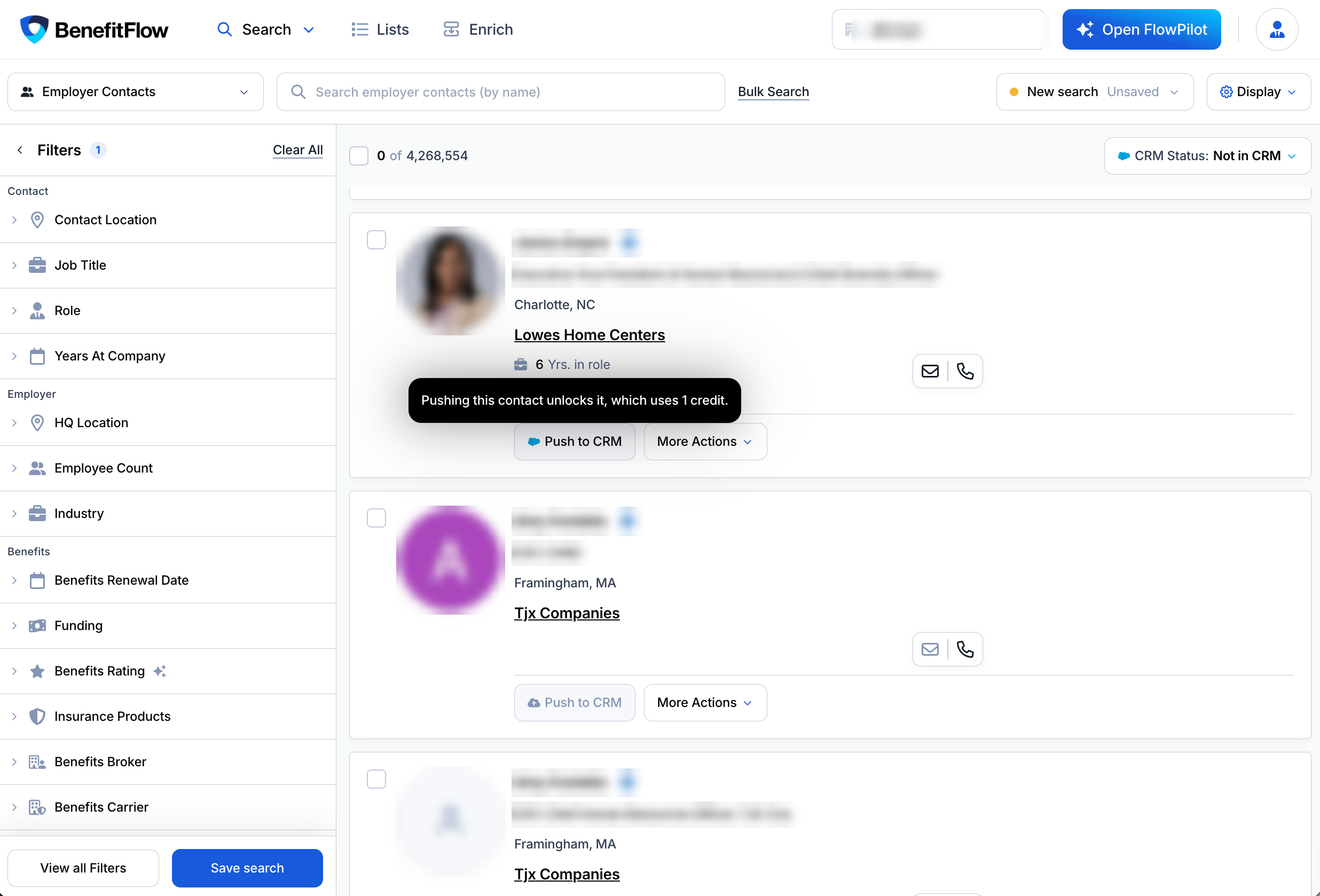Check the second Tjx Companies contact checkbox
Viewport: 1320px width, 896px height.
376,779
